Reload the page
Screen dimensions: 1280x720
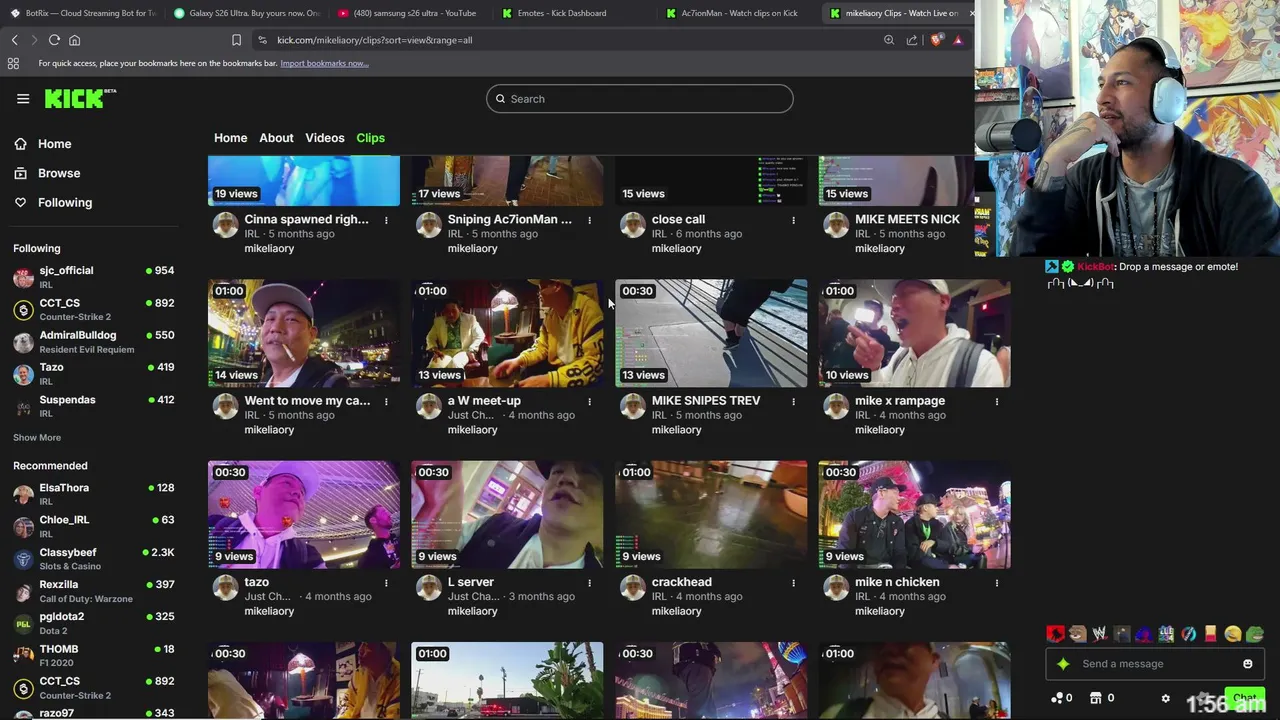coord(54,40)
